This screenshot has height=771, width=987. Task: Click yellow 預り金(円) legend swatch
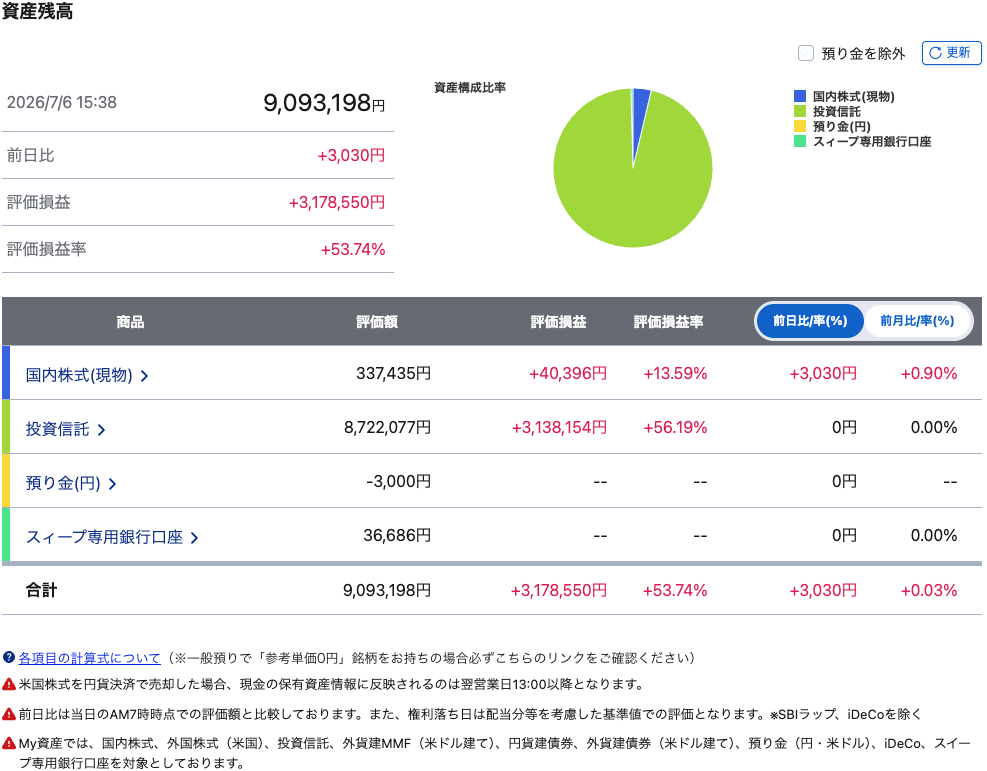pyautogui.click(x=800, y=127)
